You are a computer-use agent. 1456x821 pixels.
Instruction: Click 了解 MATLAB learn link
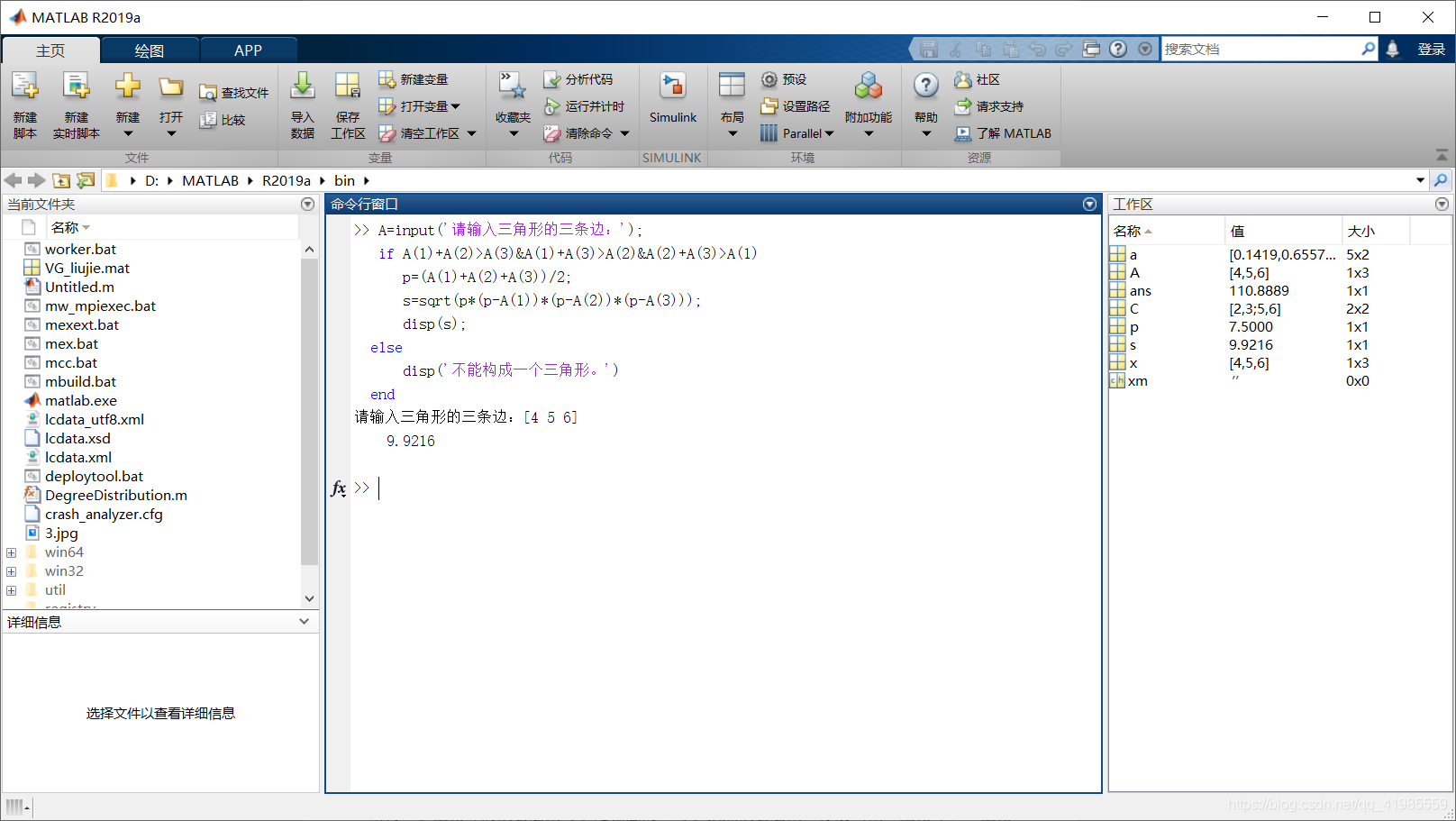[1003, 133]
